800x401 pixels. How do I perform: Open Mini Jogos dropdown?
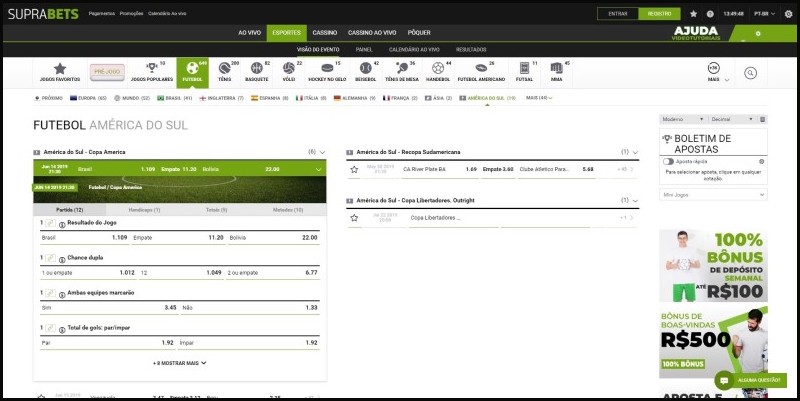pyautogui.click(x=713, y=195)
